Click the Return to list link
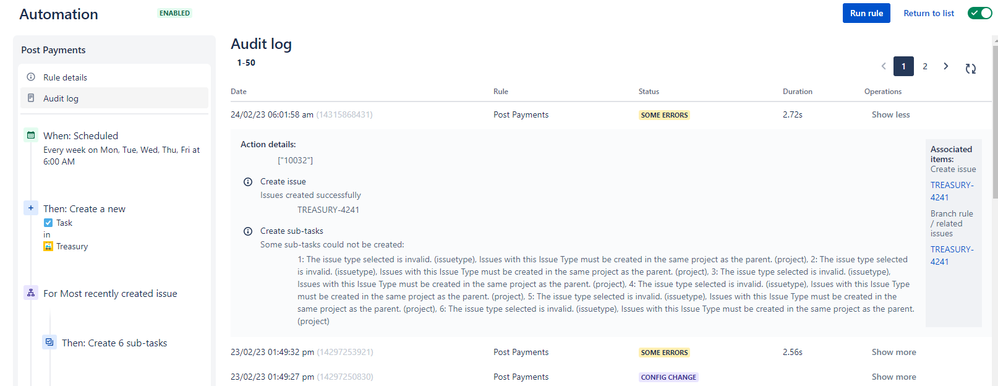This screenshot has height=386, width=998. point(929,13)
